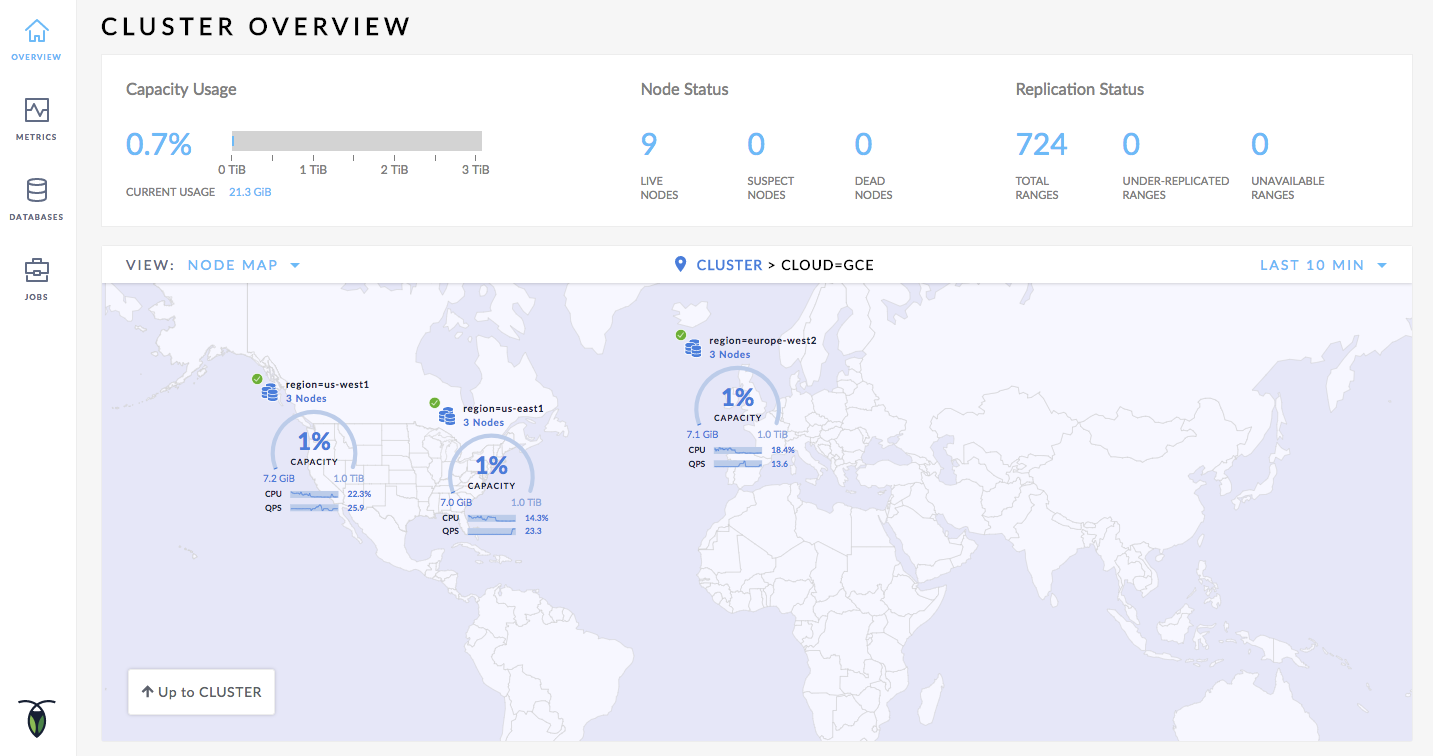Click the us-west1 1% capacity gauge
The image size is (1433, 756).
(314, 444)
